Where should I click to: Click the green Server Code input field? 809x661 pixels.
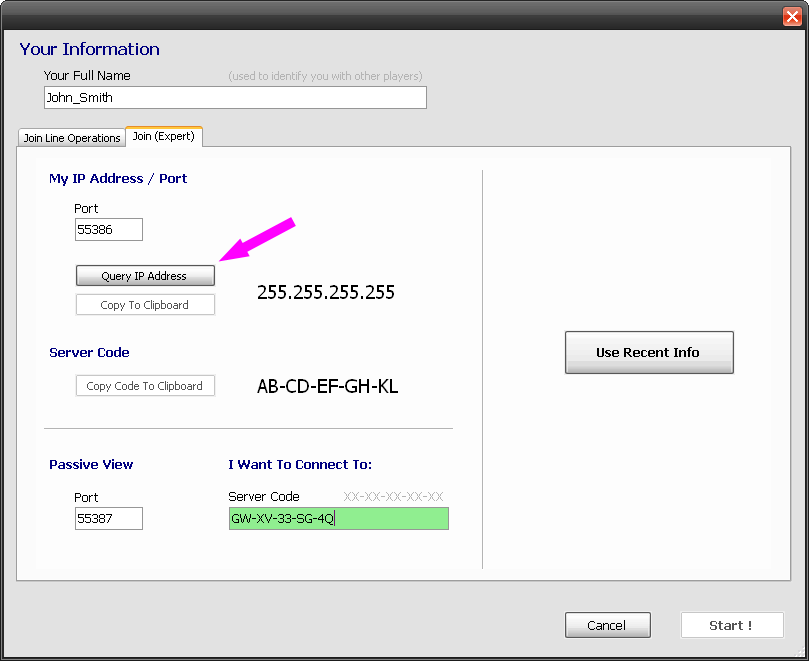338,518
